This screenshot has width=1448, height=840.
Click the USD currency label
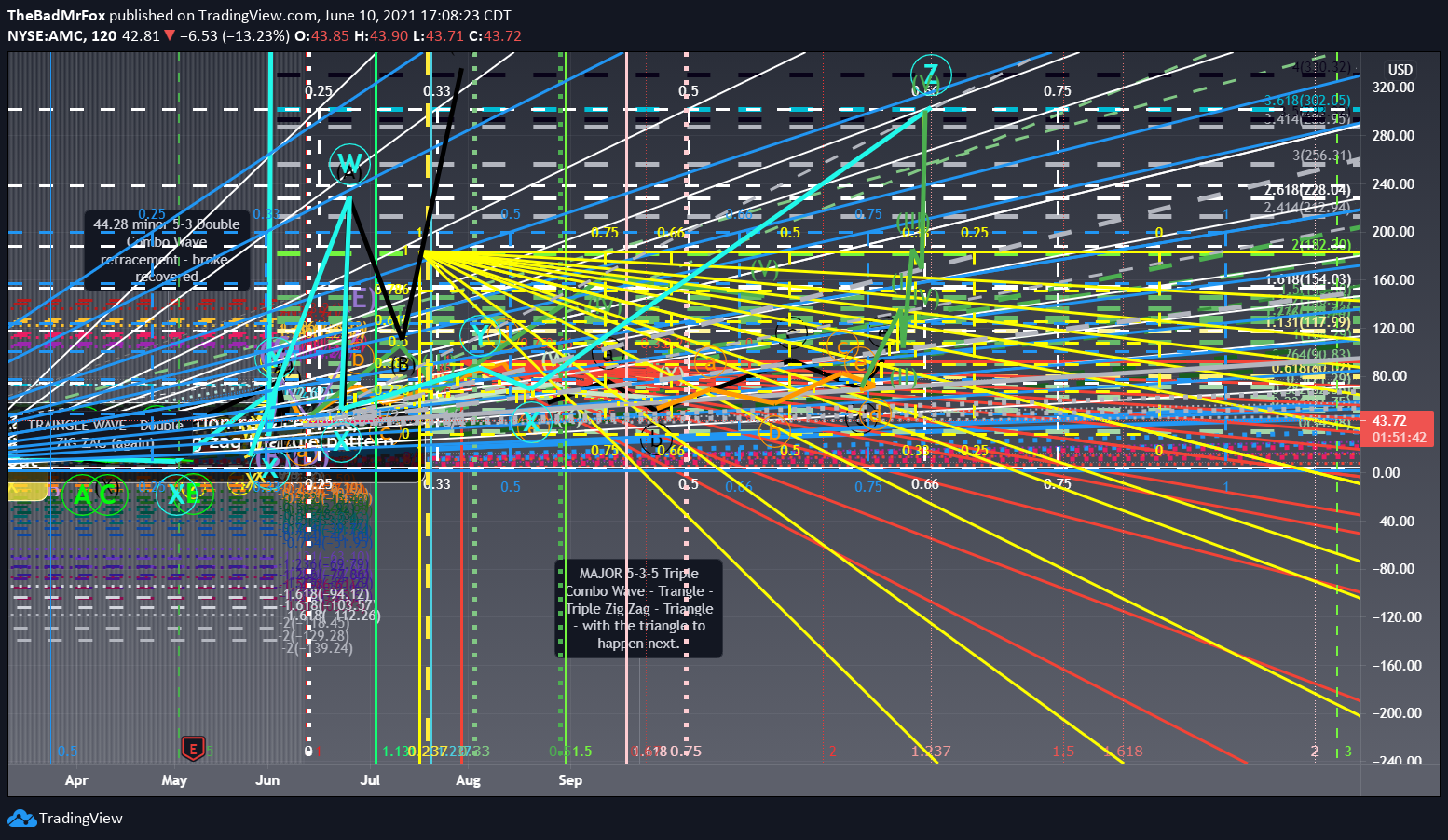[1400, 70]
